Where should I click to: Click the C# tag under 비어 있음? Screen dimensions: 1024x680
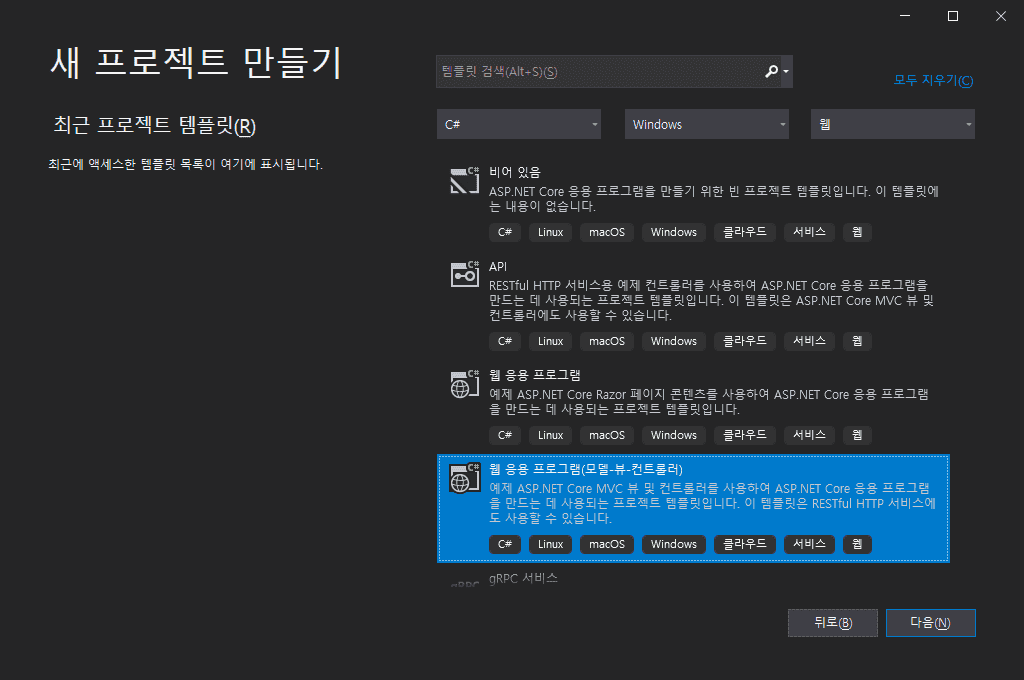tap(505, 232)
